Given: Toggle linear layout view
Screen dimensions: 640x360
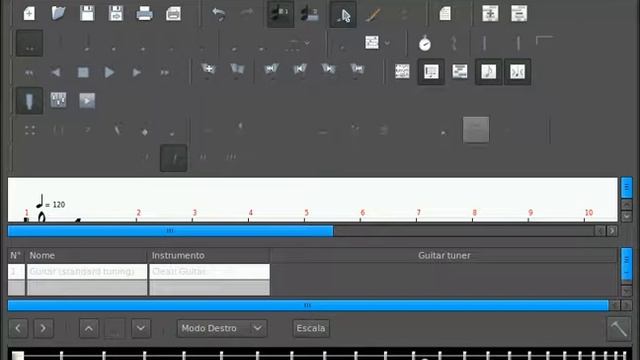Looking at the screenshot, I should (x=431, y=72).
